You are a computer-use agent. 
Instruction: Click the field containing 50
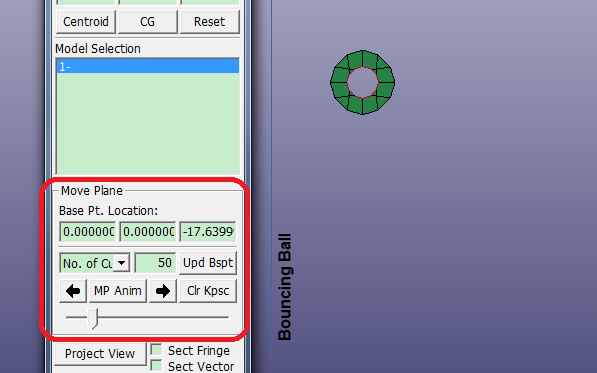click(155, 263)
